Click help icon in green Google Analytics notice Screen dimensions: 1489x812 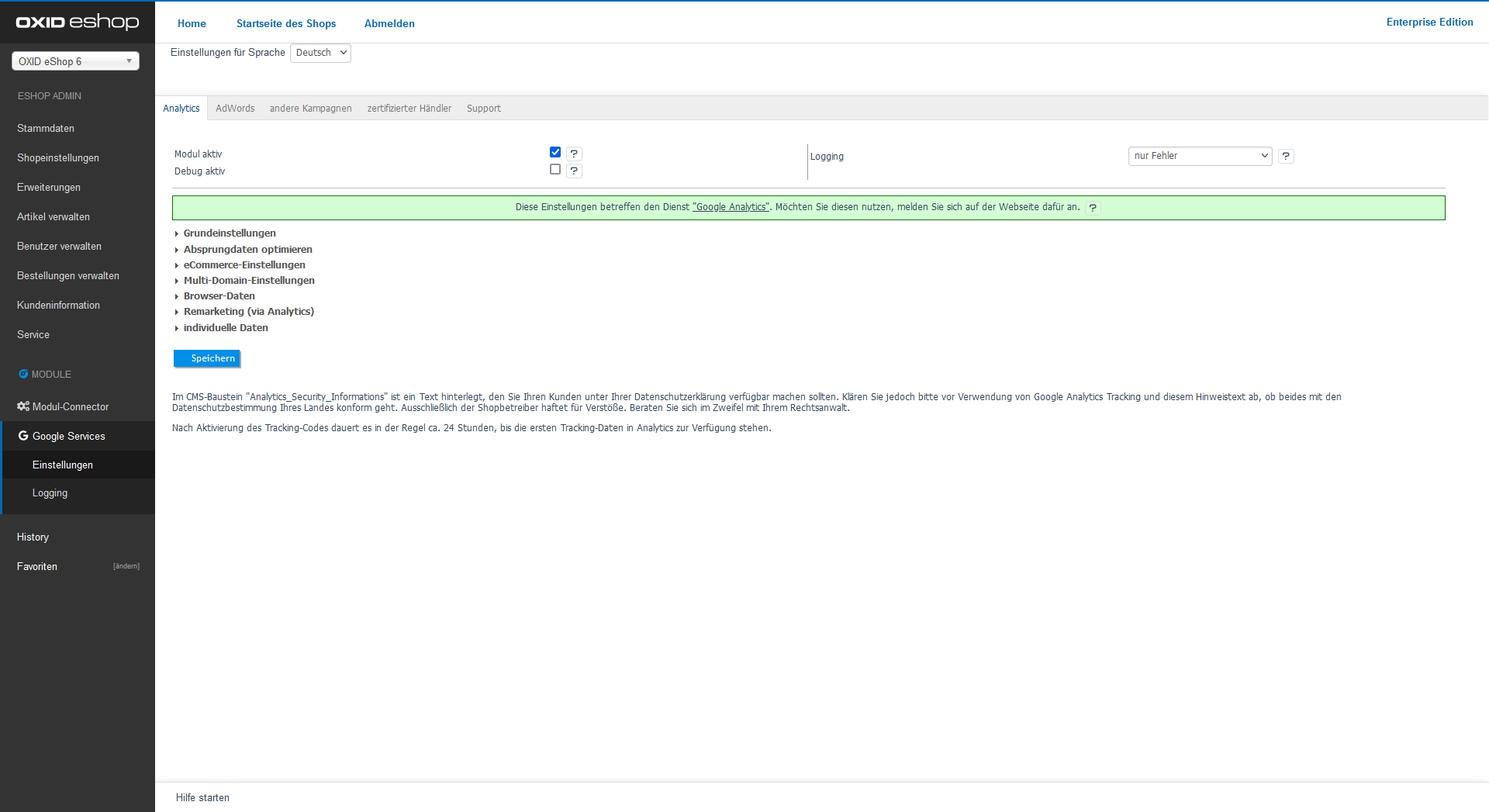(x=1093, y=207)
